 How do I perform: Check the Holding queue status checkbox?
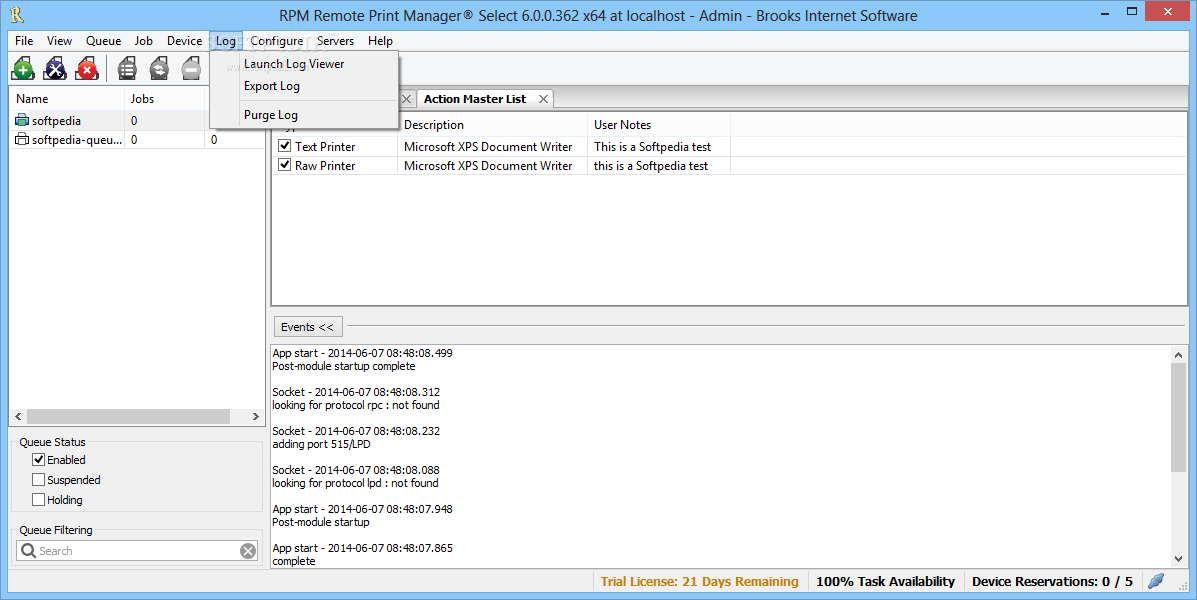tap(38, 499)
